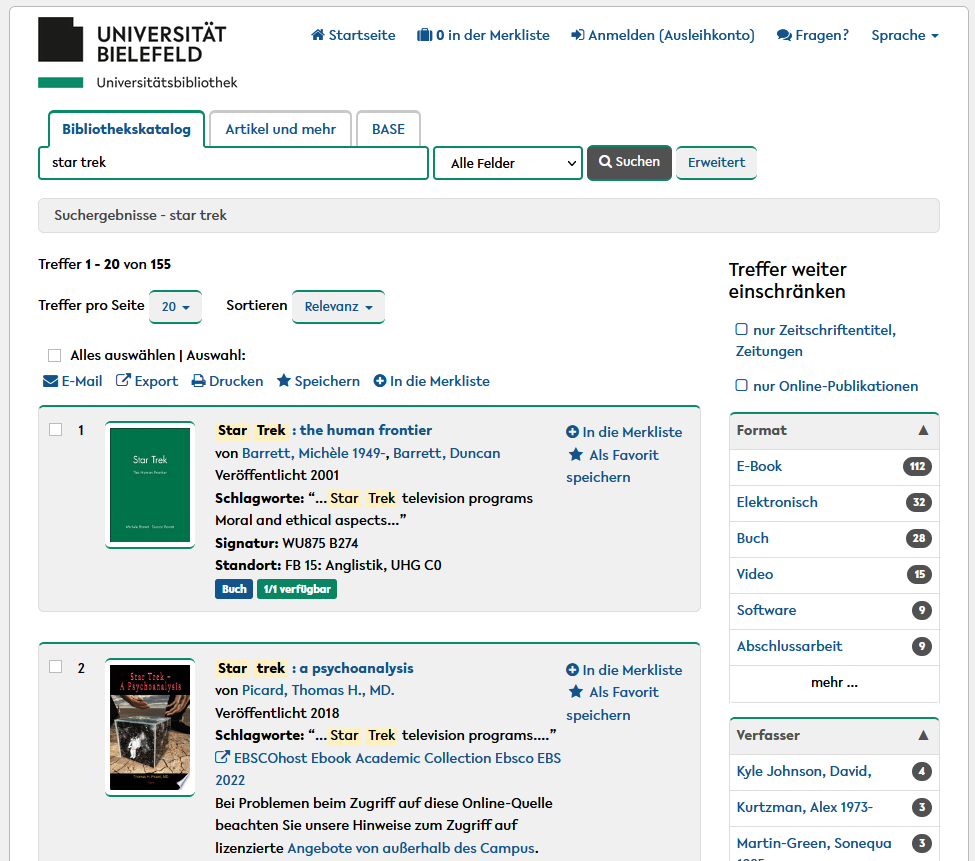
Task: Click the Export arrow icon
Action: 123,380
